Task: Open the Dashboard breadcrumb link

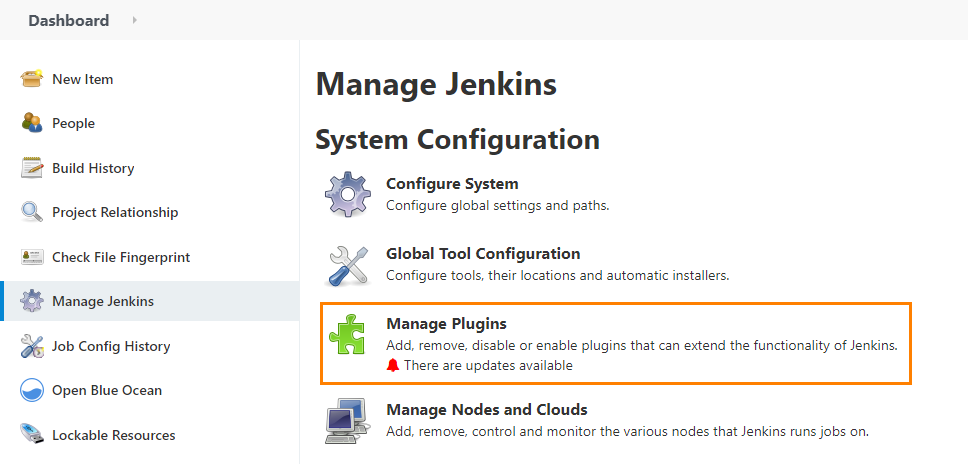Action: click(x=68, y=20)
